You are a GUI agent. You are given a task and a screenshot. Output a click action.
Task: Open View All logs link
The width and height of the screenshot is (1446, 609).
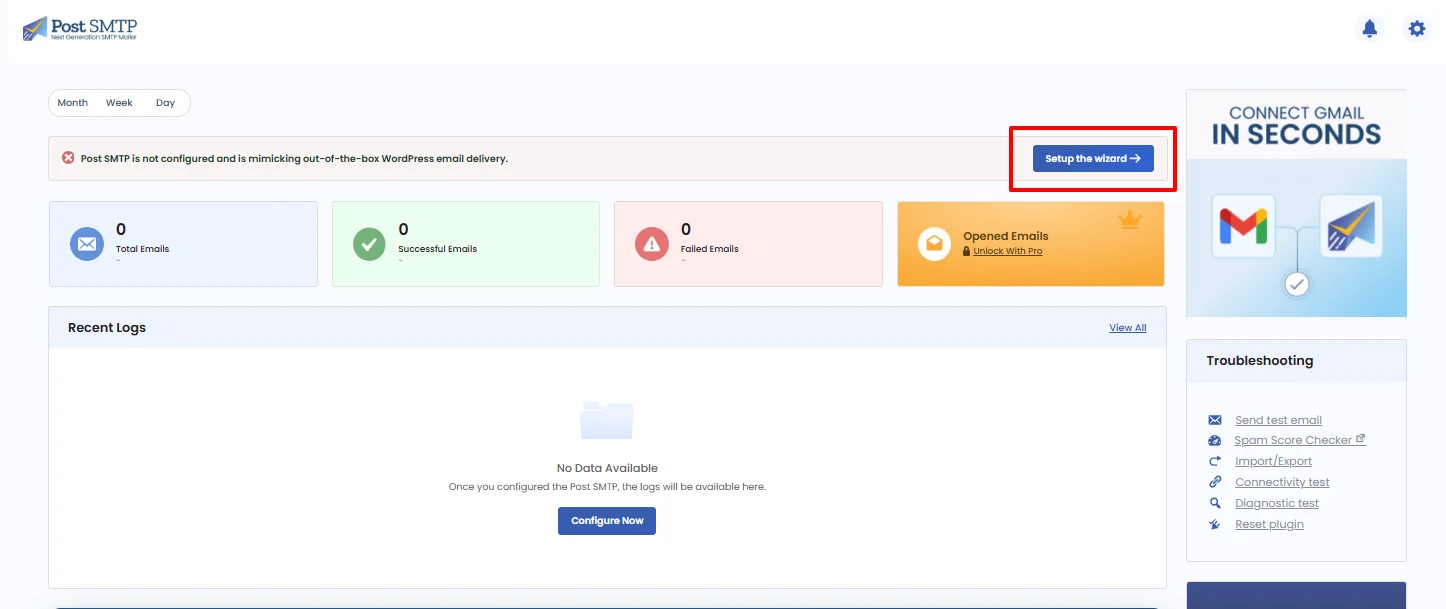1128,328
